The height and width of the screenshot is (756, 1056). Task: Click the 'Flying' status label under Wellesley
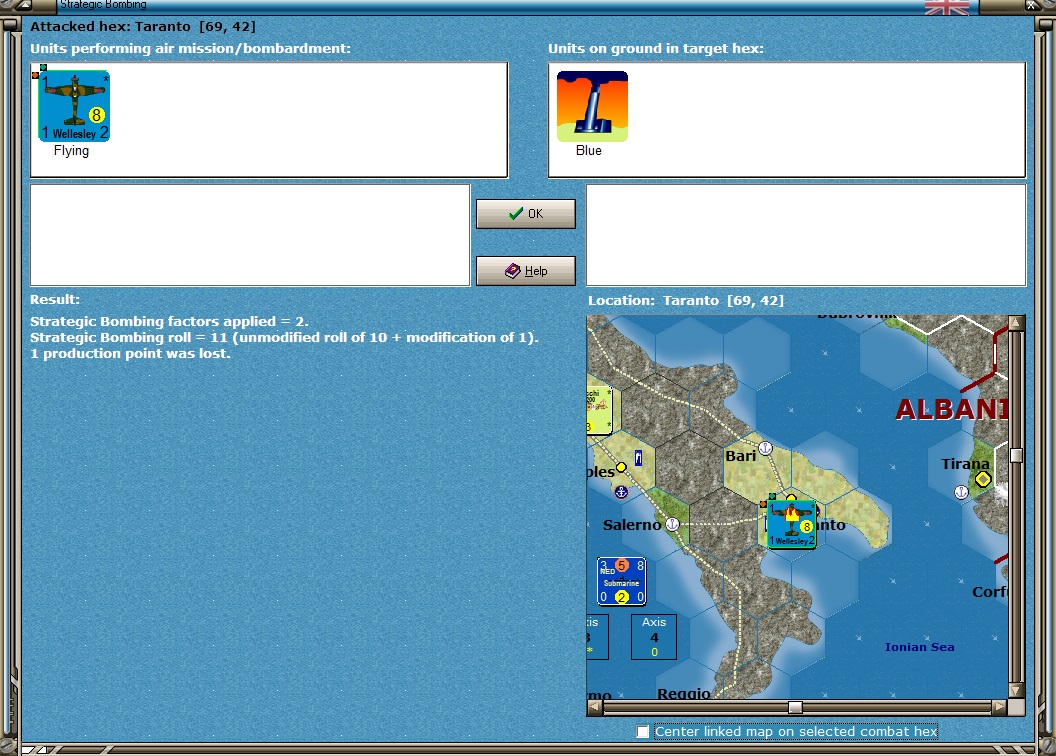71,151
